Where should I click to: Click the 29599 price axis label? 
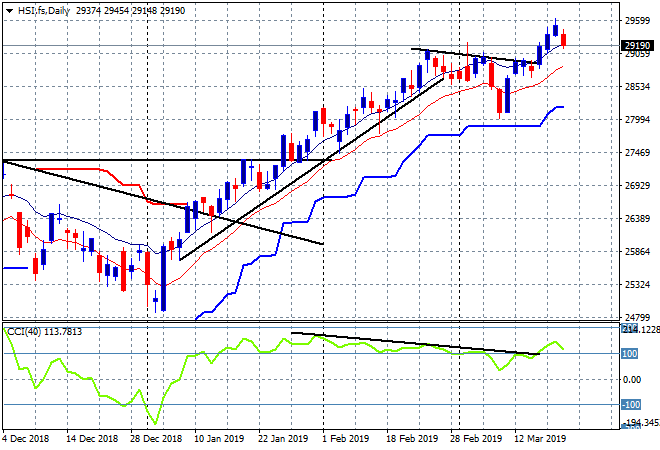coord(638,20)
